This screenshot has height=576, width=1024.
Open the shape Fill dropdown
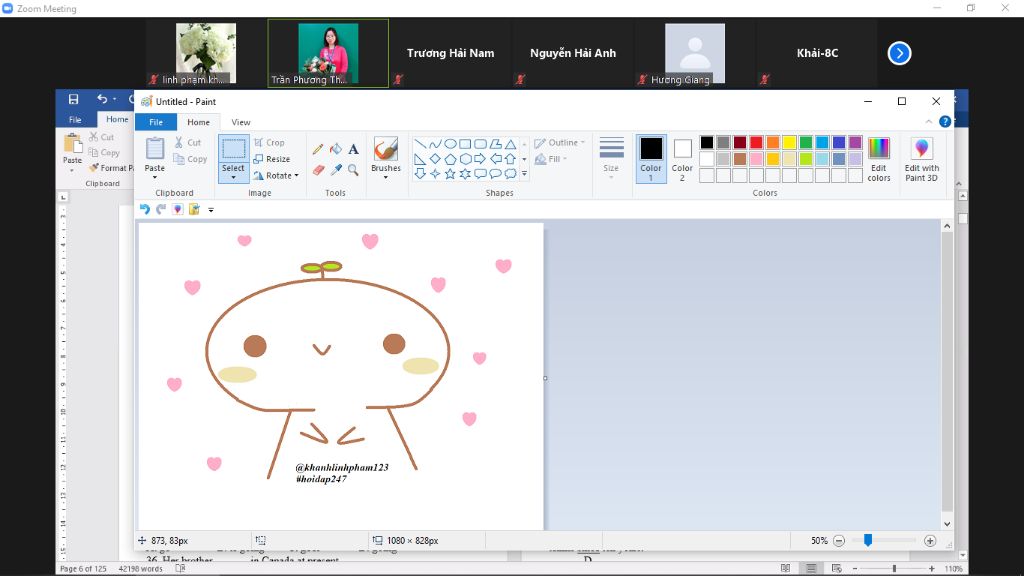click(x=551, y=159)
